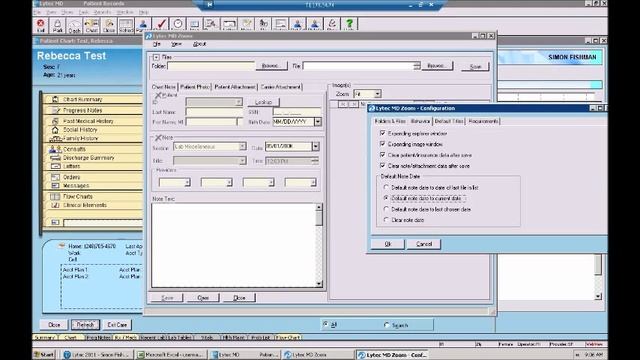640x360 pixels.
Task: Click Browse next to the Folder field
Action: point(271,66)
